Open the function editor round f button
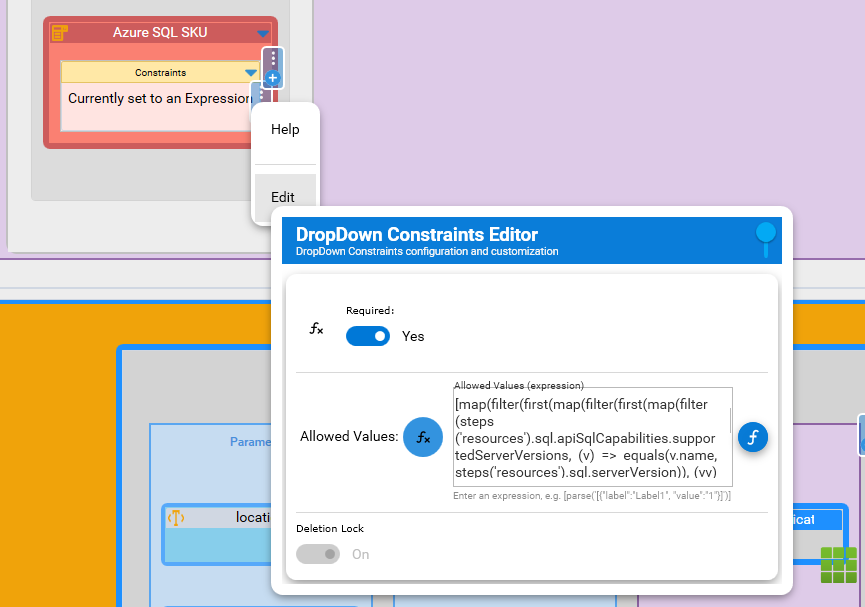The image size is (865, 607). coord(753,437)
